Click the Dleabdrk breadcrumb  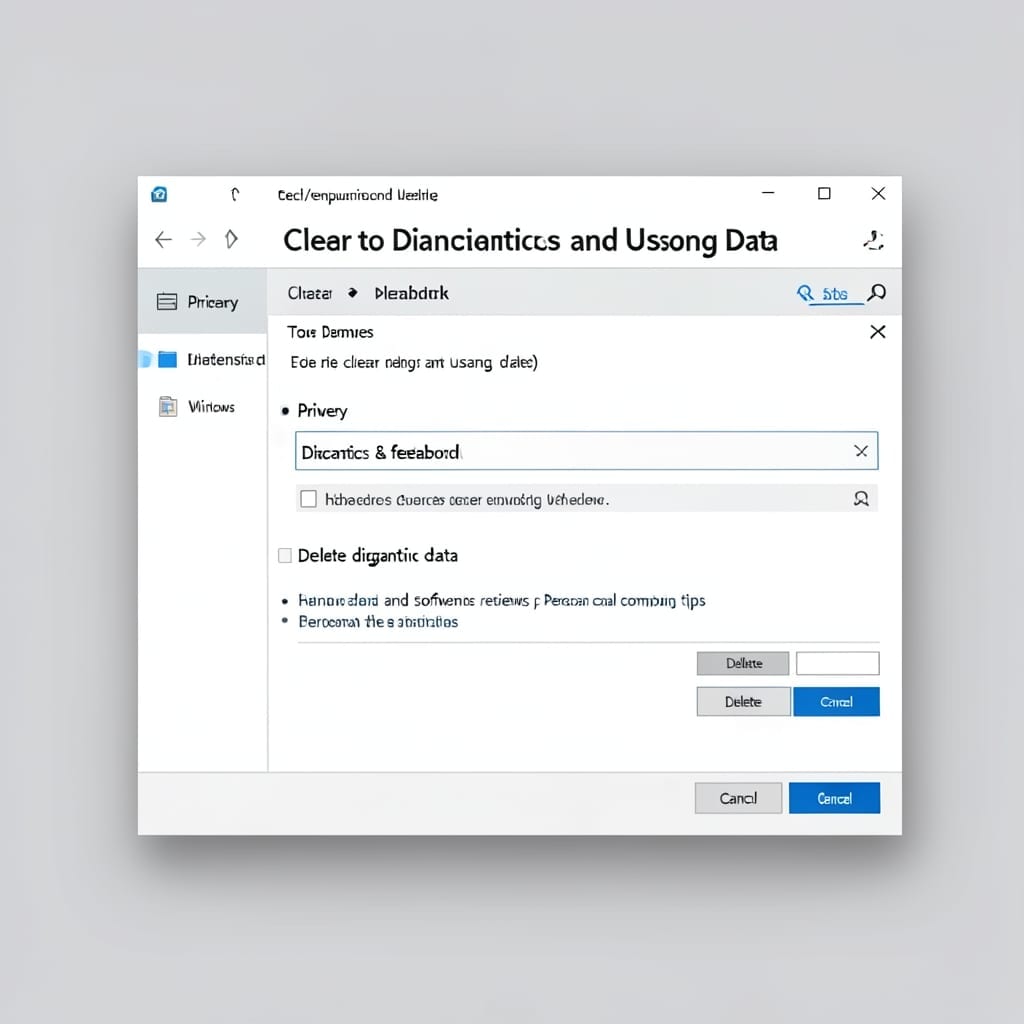(411, 293)
